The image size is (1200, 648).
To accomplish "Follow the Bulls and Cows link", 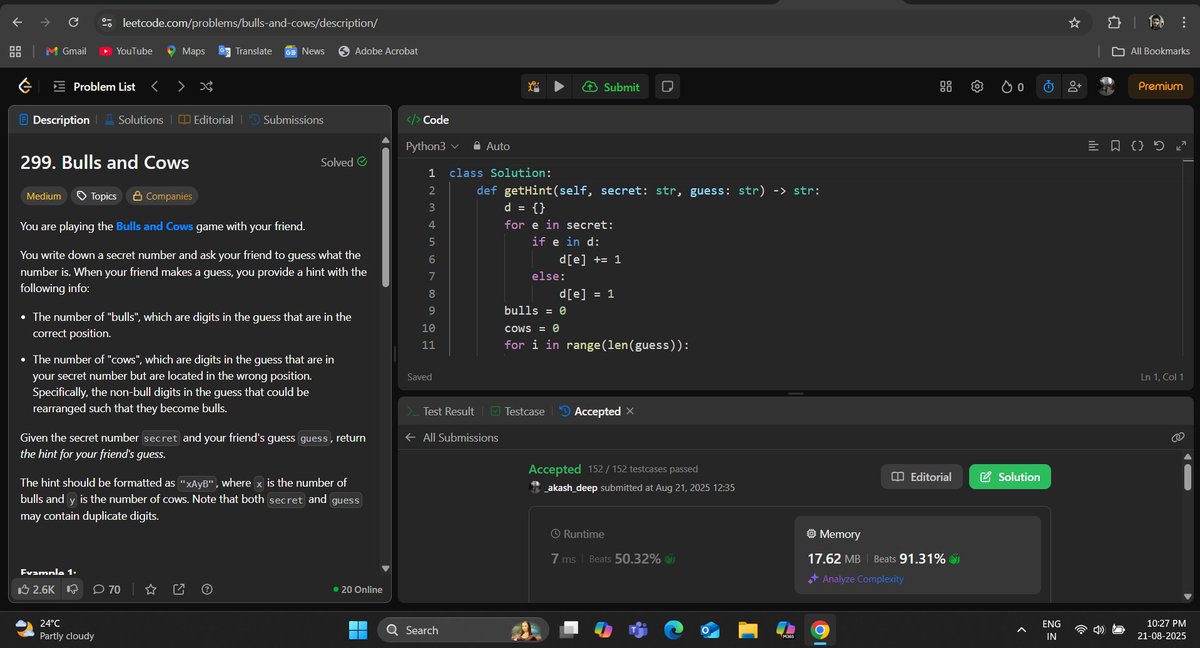I will (x=154, y=226).
